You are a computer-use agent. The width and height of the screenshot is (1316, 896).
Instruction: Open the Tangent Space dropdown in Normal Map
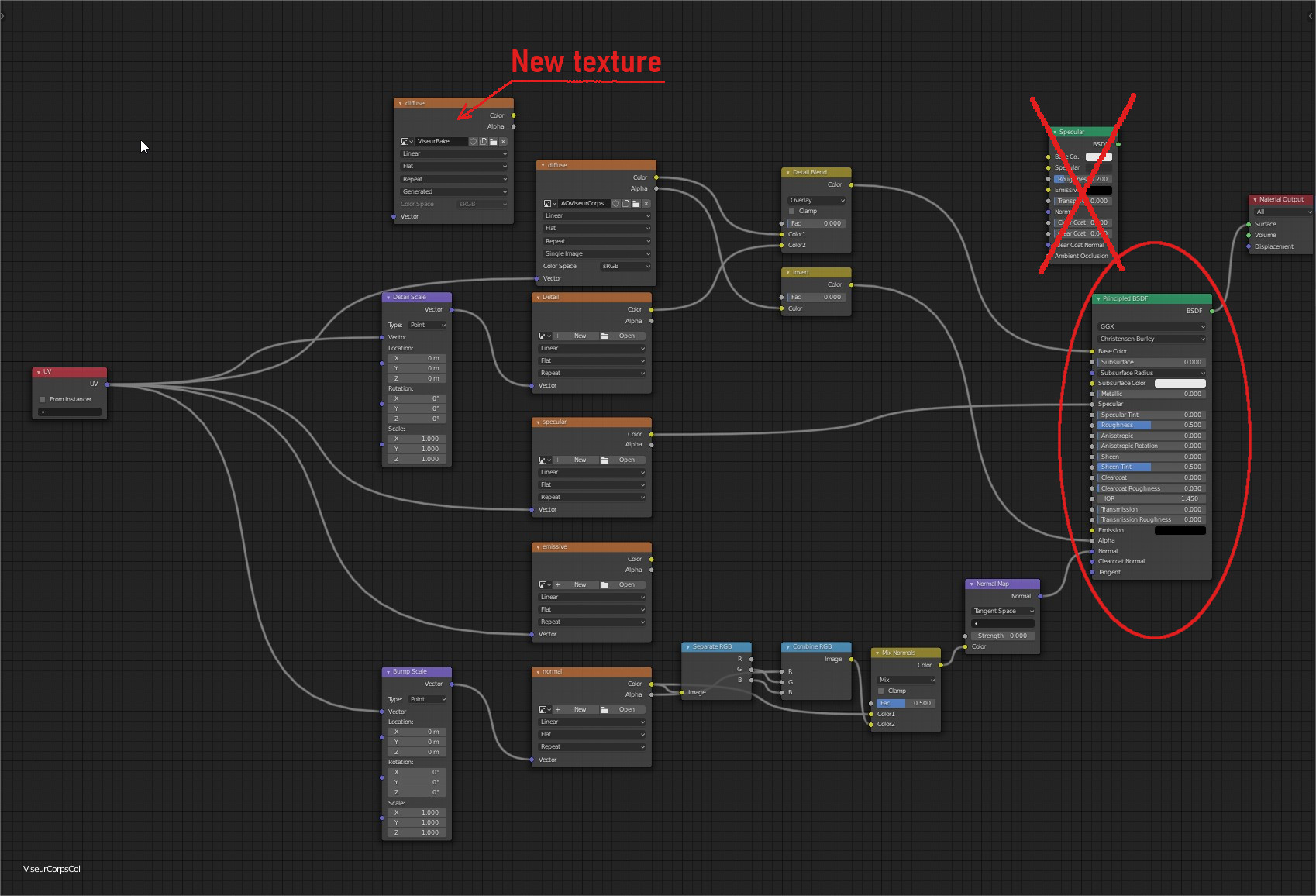(1003, 612)
